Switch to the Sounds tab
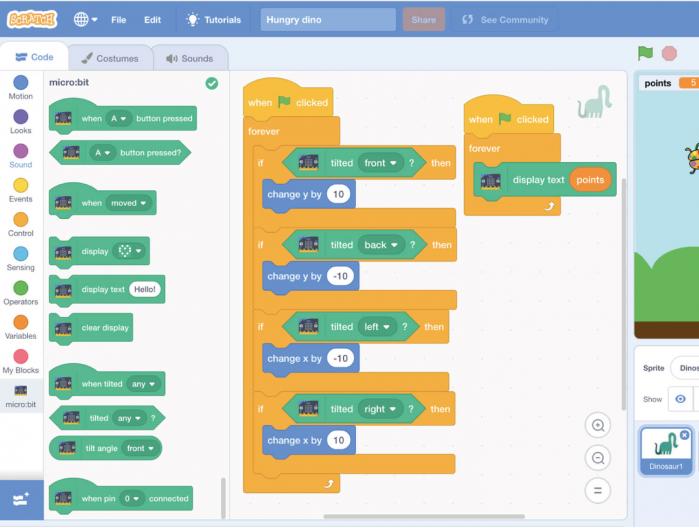This screenshot has height=528, width=699. pyautogui.click(x=190, y=58)
